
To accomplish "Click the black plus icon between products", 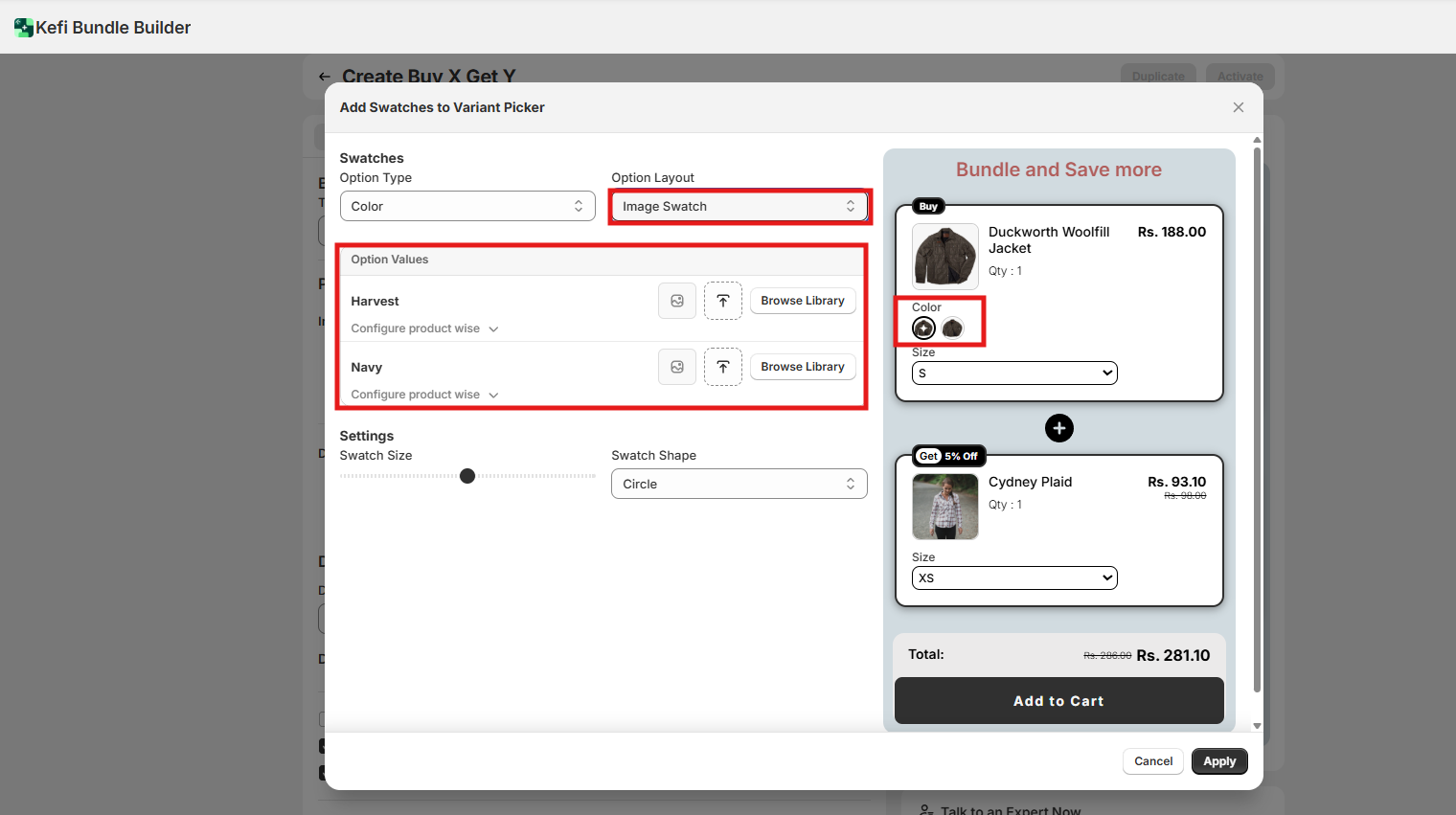I will [1058, 428].
